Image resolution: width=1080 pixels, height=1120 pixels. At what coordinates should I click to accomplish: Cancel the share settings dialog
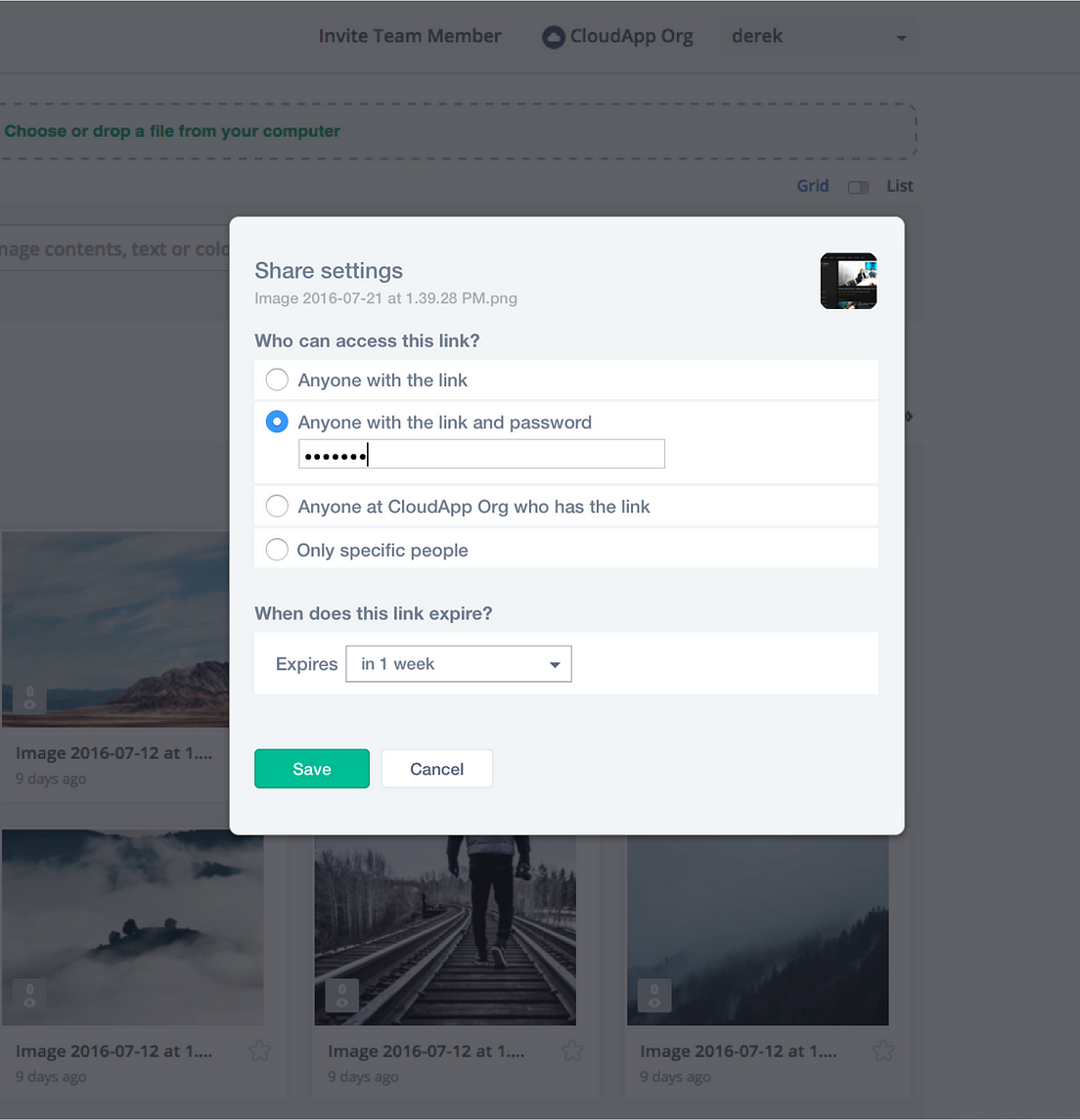[437, 769]
